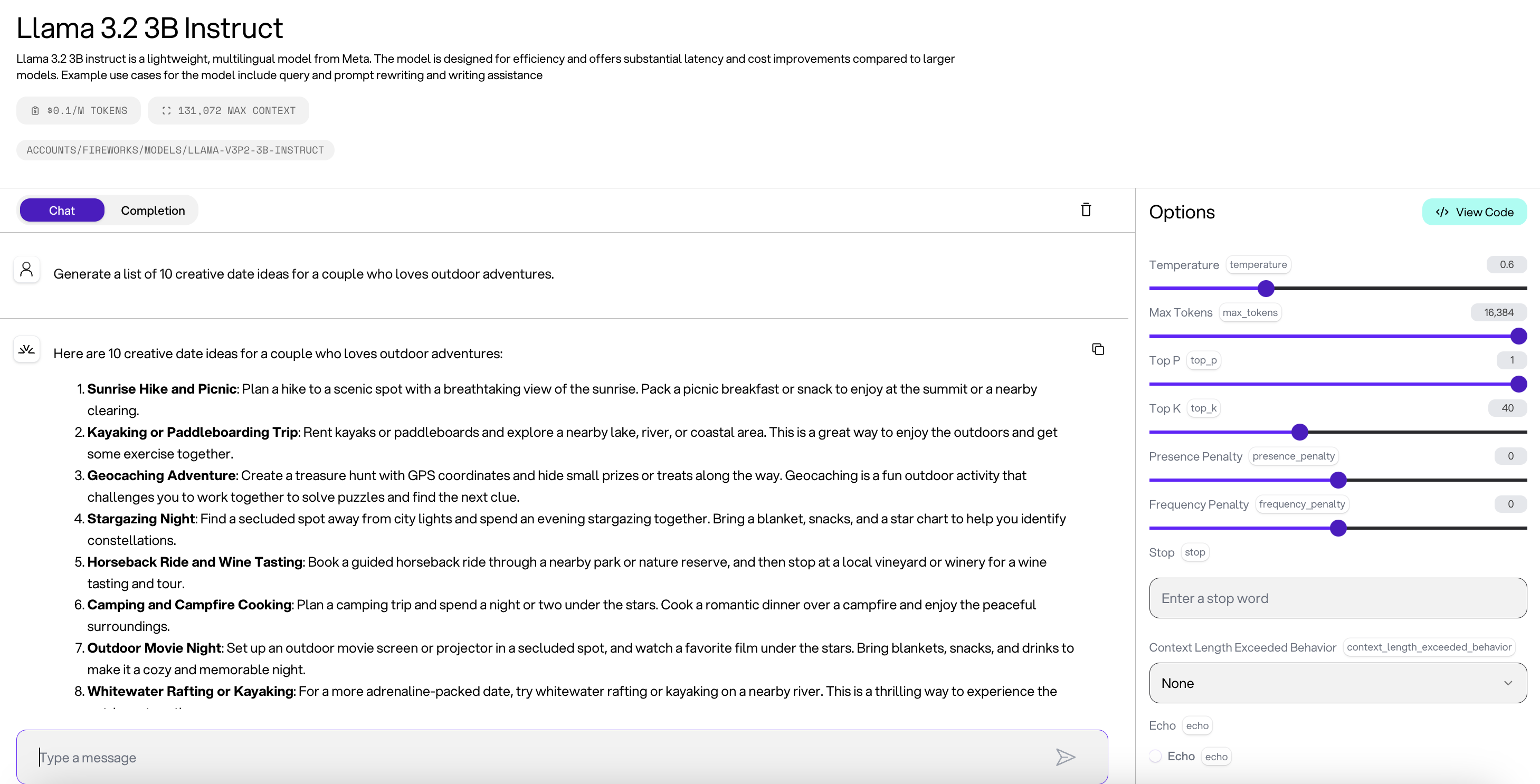The height and width of the screenshot is (784, 1540).
Task: Click the presence_penalty parameter tag
Action: pos(1294,456)
